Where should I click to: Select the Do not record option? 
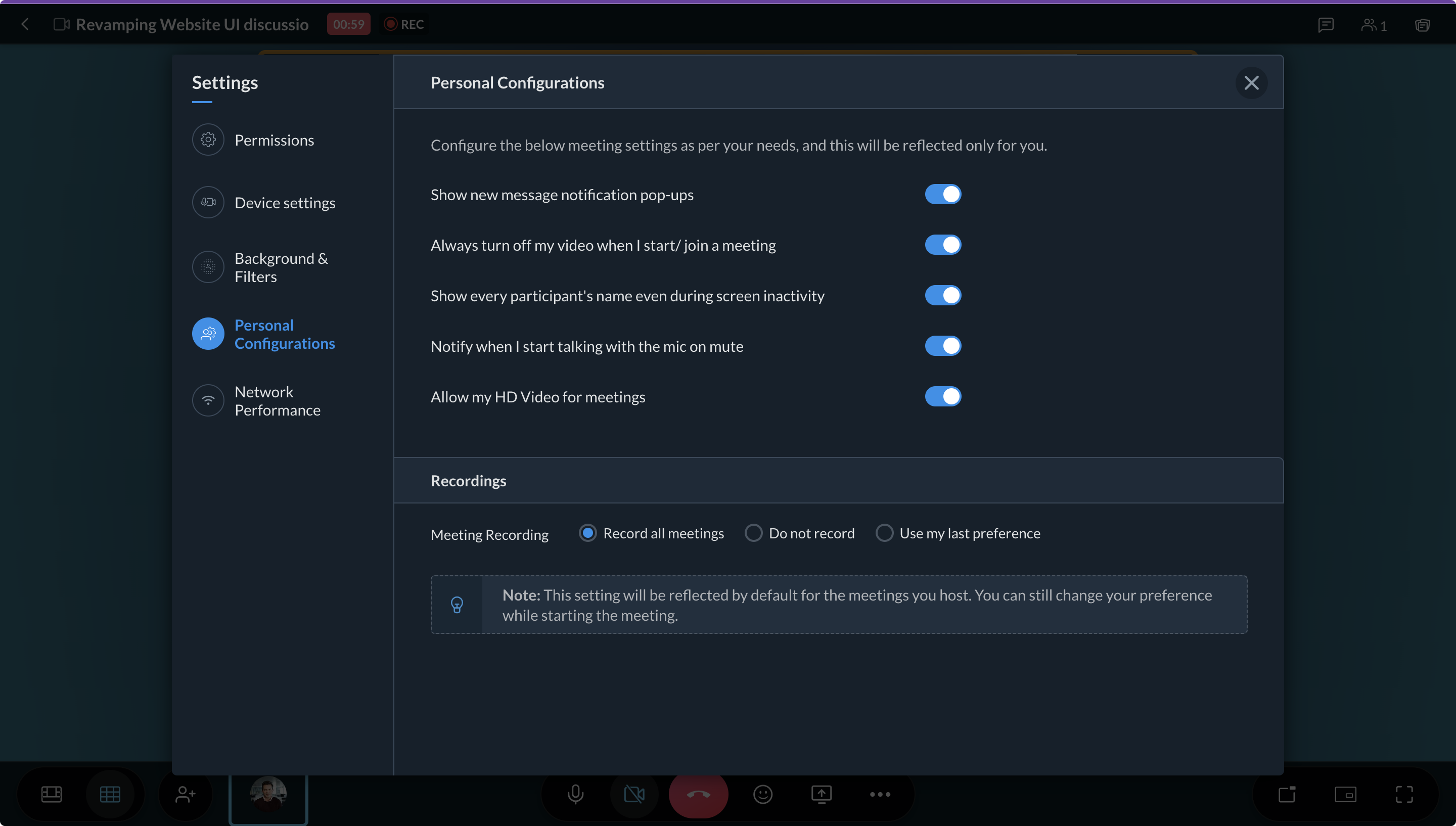(x=753, y=533)
